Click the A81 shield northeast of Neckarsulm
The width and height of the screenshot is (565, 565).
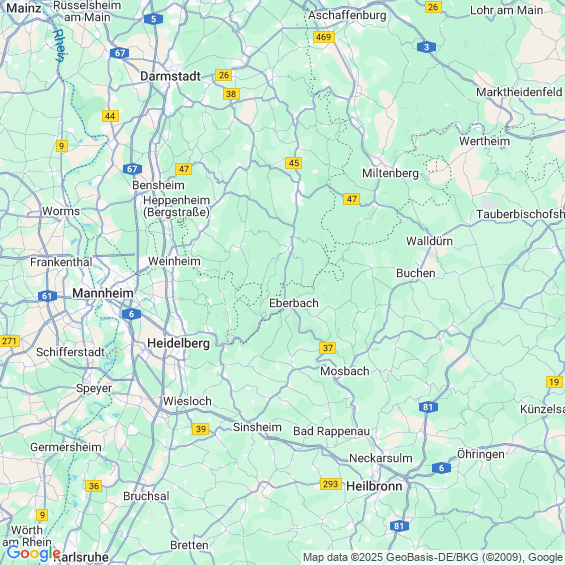428,407
